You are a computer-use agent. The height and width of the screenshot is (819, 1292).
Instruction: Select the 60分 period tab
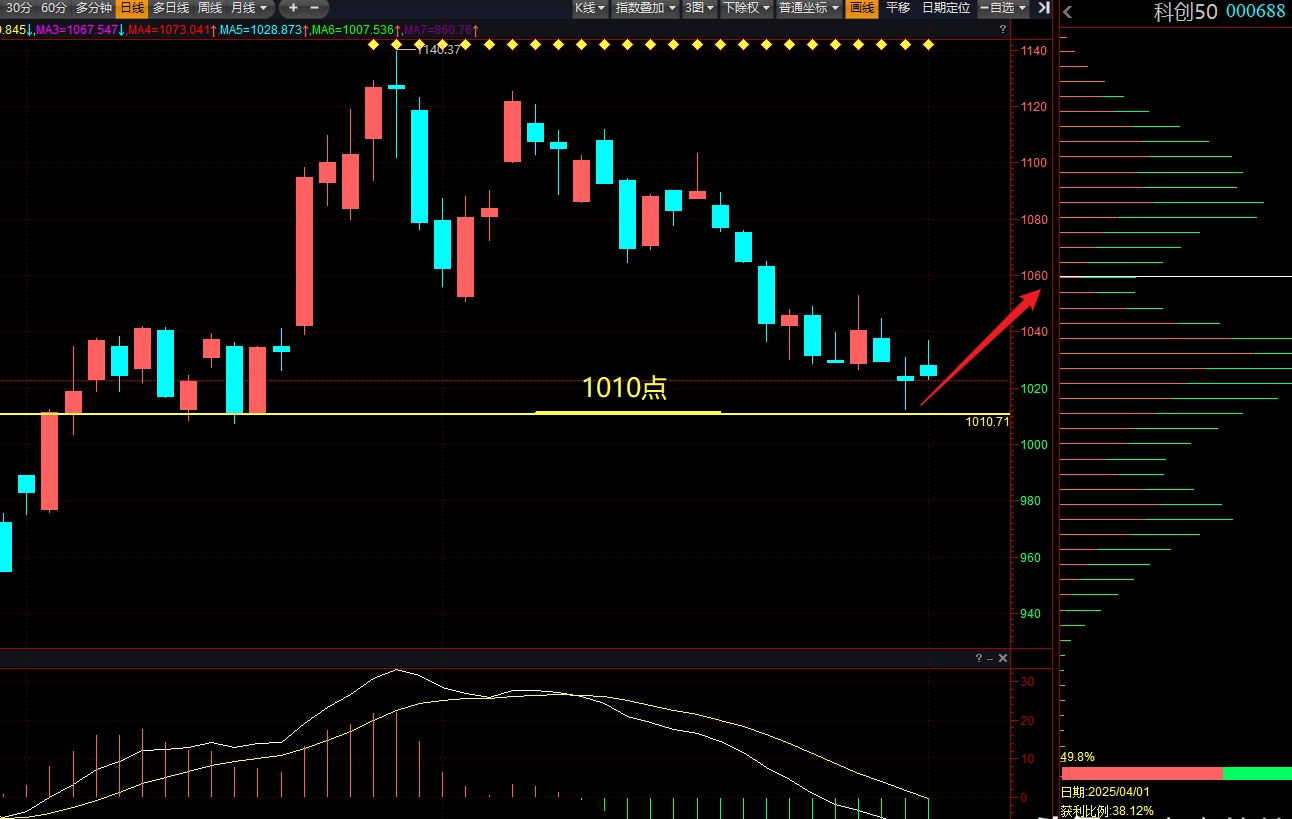(x=54, y=8)
